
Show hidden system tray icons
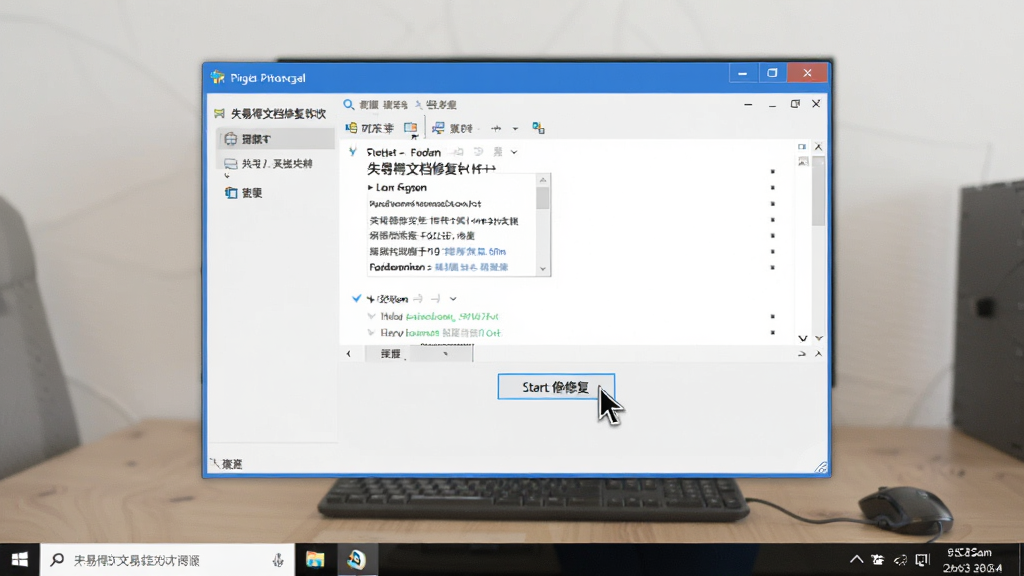tap(856, 560)
